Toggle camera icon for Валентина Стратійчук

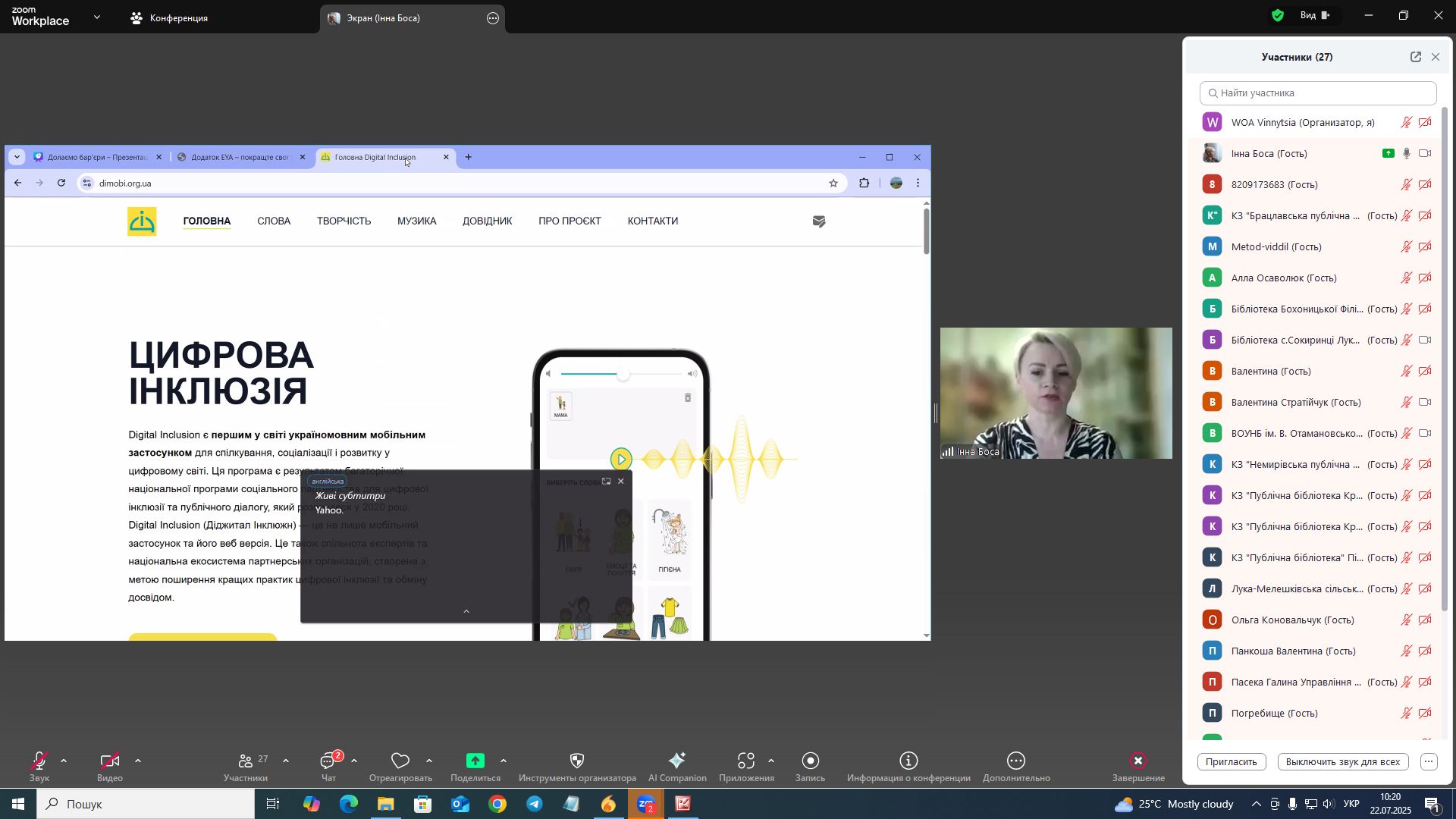[x=1426, y=403]
